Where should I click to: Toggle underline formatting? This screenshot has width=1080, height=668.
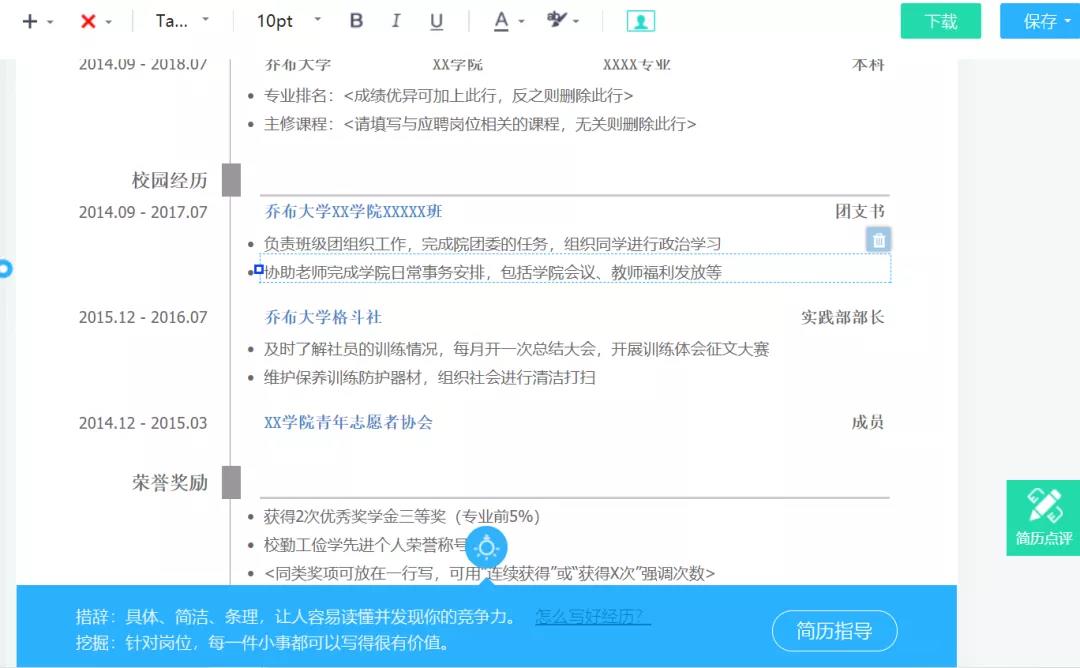436,21
